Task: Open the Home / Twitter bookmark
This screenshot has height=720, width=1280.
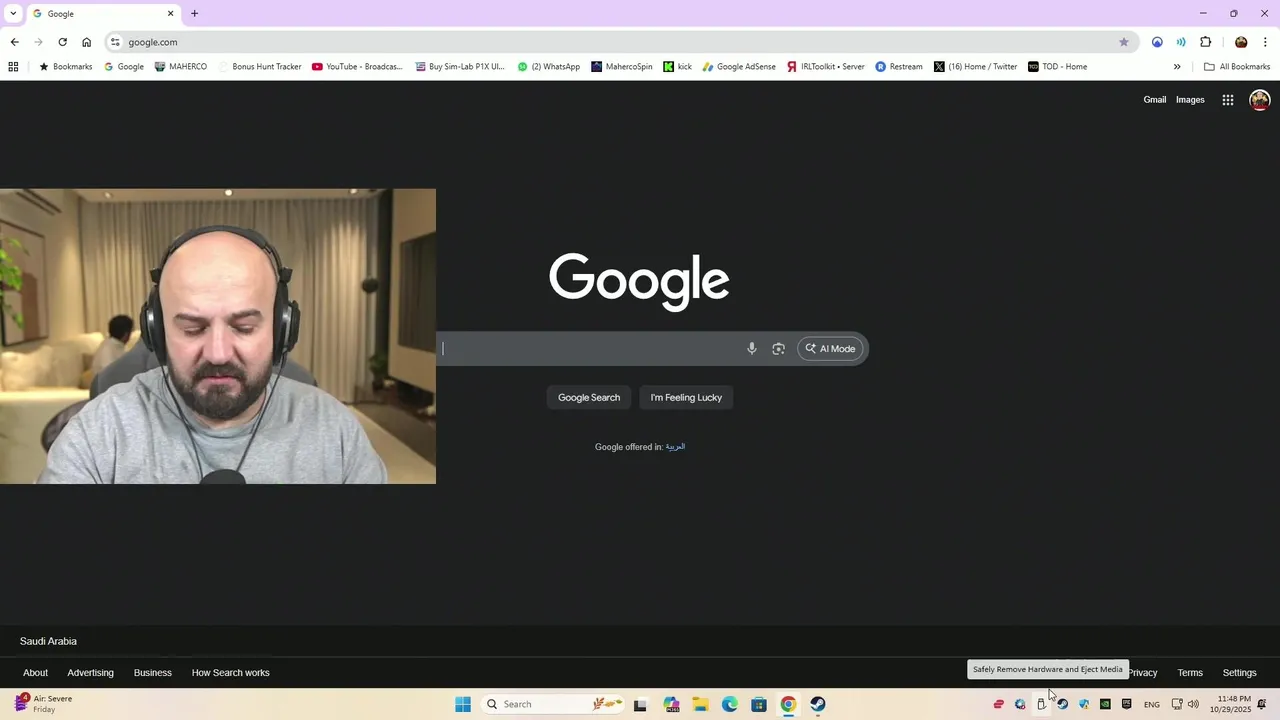Action: 975,67
